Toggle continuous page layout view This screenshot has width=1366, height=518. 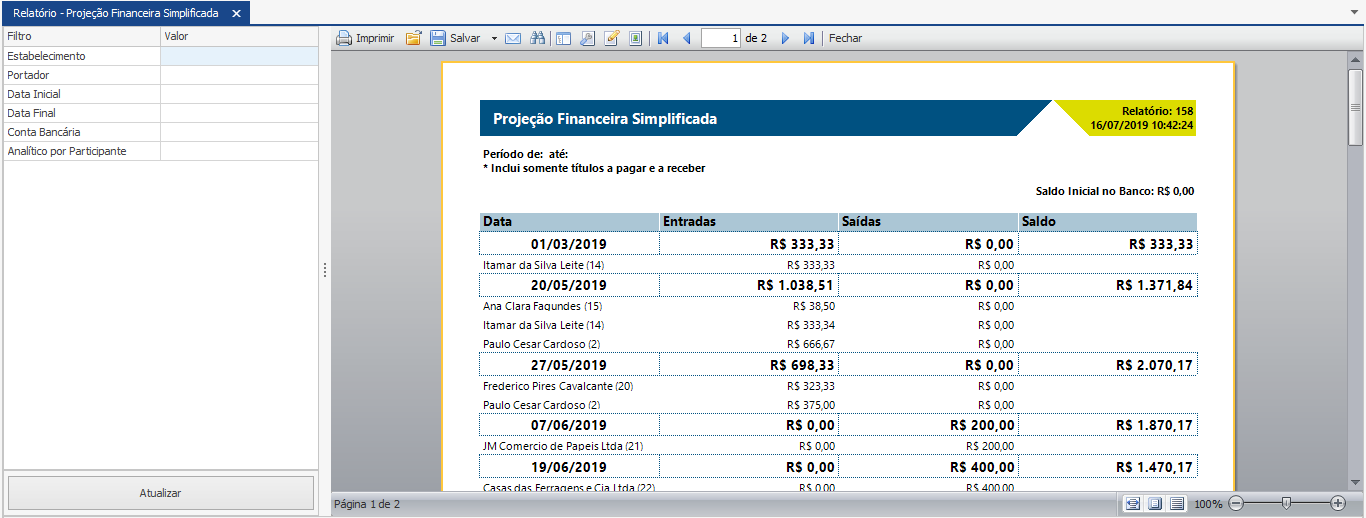[x=1177, y=504]
